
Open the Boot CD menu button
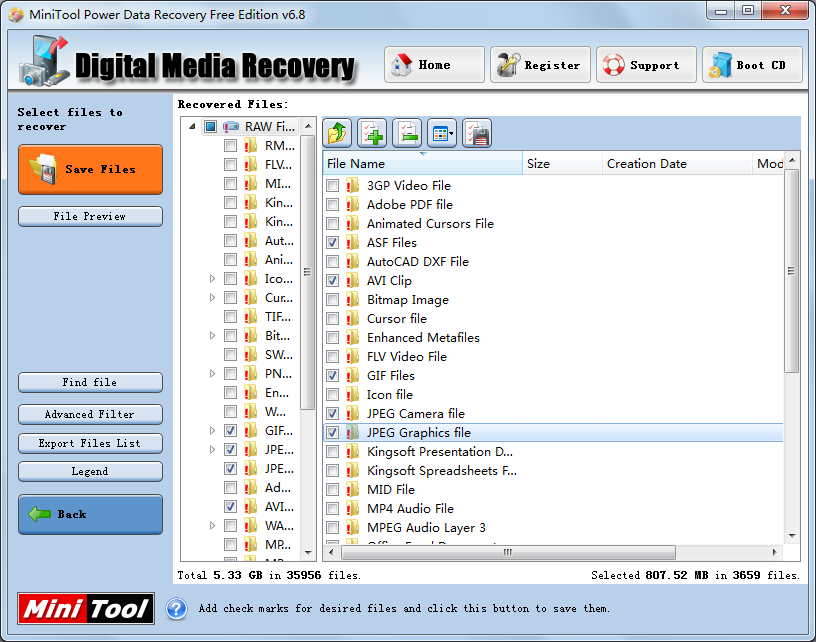[x=753, y=65]
